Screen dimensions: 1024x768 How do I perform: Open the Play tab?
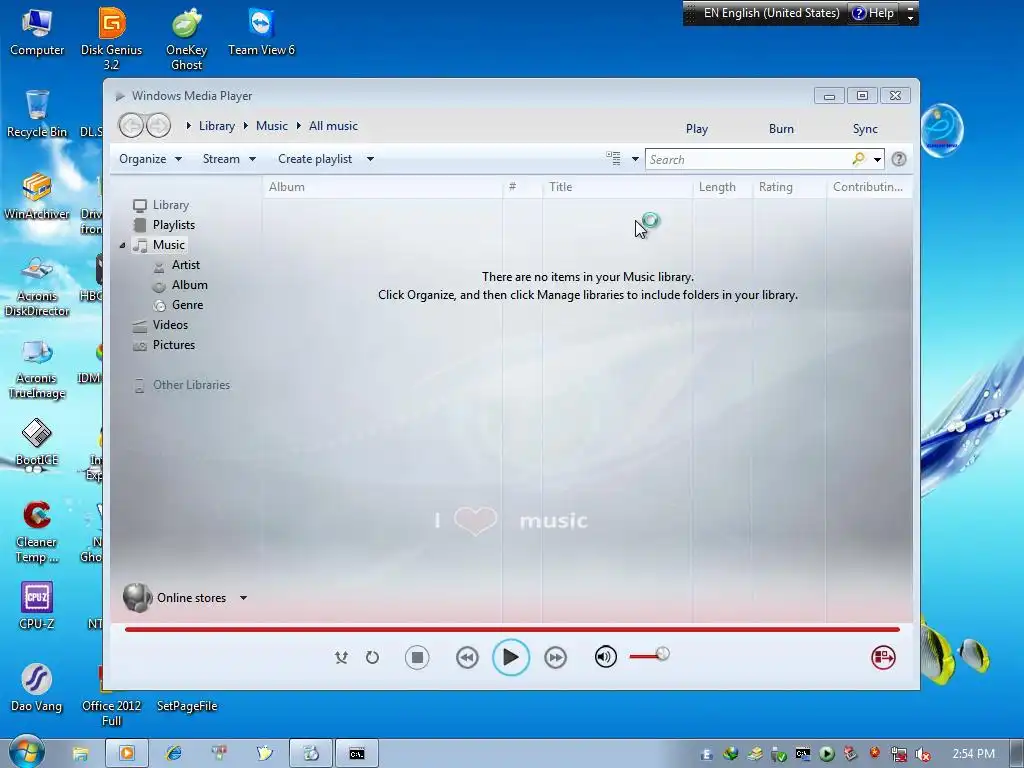click(x=697, y=129)
